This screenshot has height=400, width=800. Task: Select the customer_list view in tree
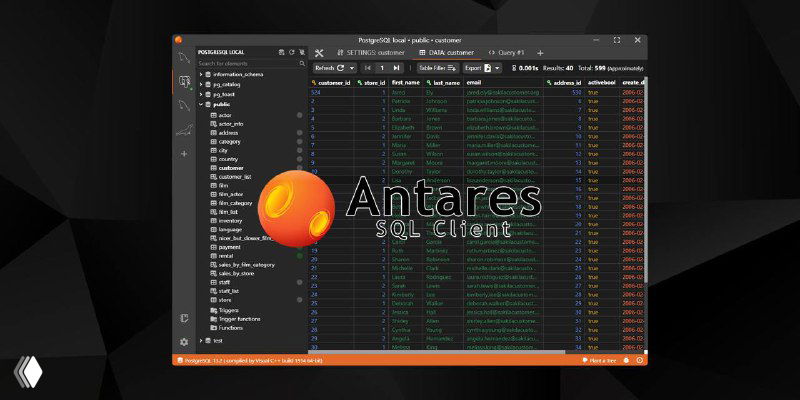(235, 177)
